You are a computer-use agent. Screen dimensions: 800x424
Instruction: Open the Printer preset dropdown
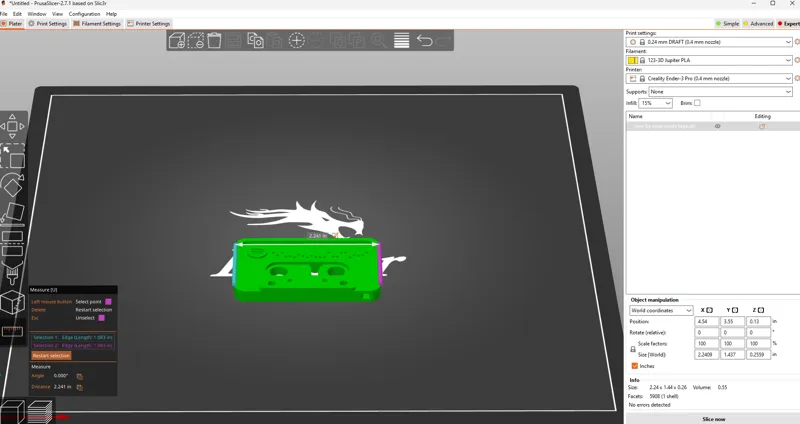point(709,79)
